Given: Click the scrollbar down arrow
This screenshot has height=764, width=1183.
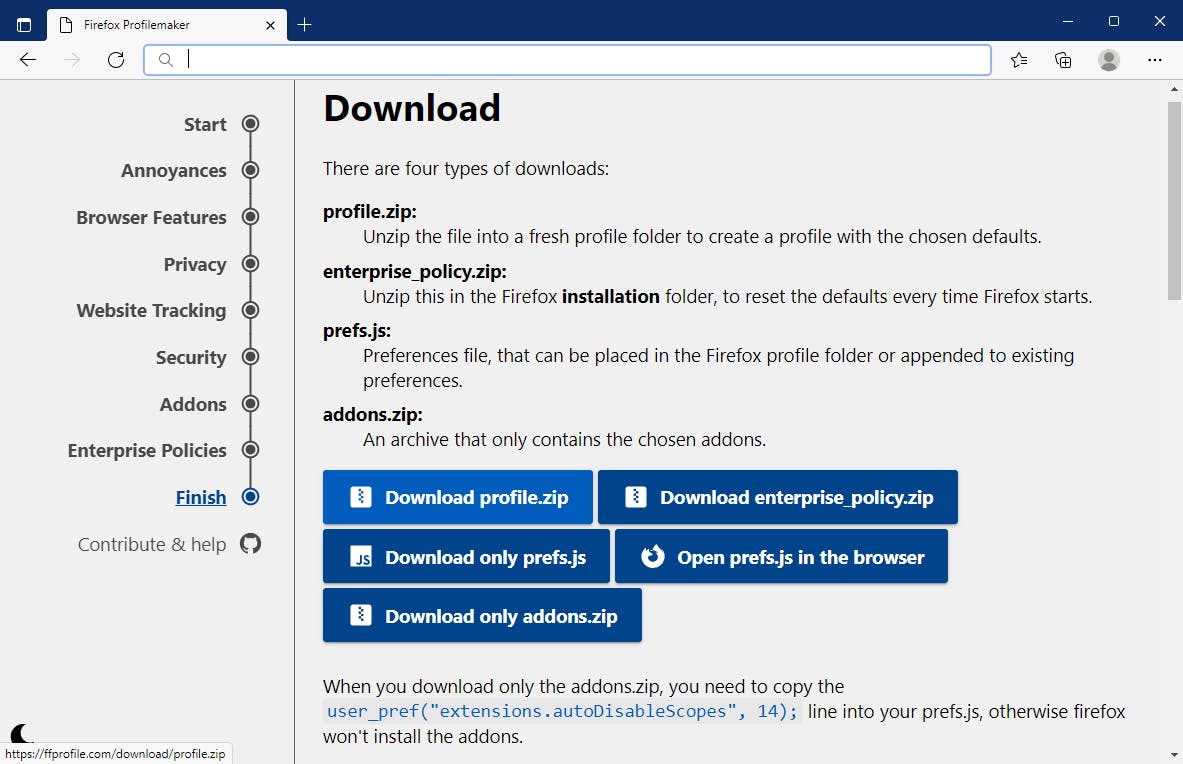Looking at the screenshot, I should 1174,755.
